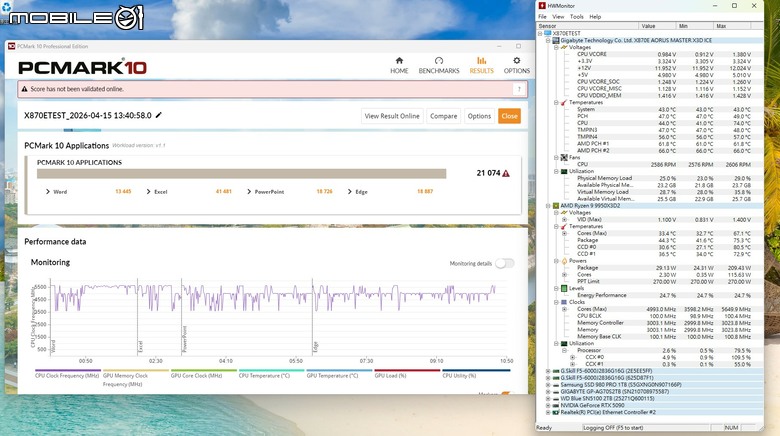Screen dimensions: 780x436
Task: Expand the Excel score row
Action: click(x=148, y=192)
